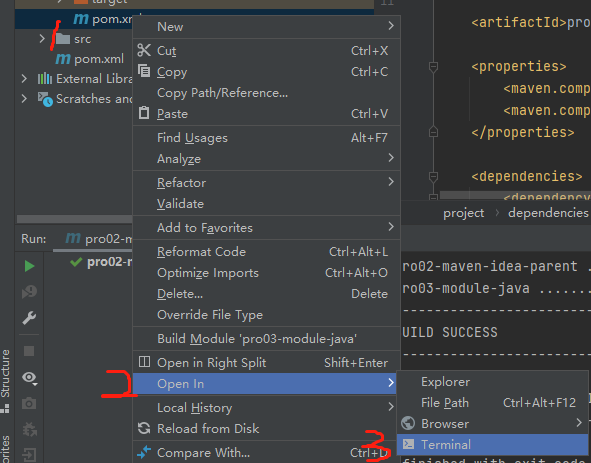591x463 pixels.
Task: Select Find Usages menu entry
Action: 266,138
